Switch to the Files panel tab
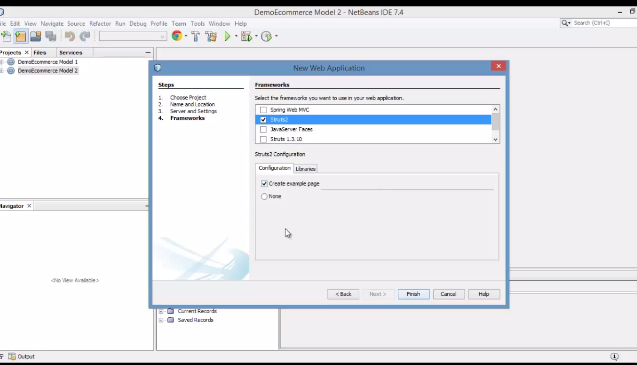The width and height of the screenshot is (637, 365). point(40,52)
